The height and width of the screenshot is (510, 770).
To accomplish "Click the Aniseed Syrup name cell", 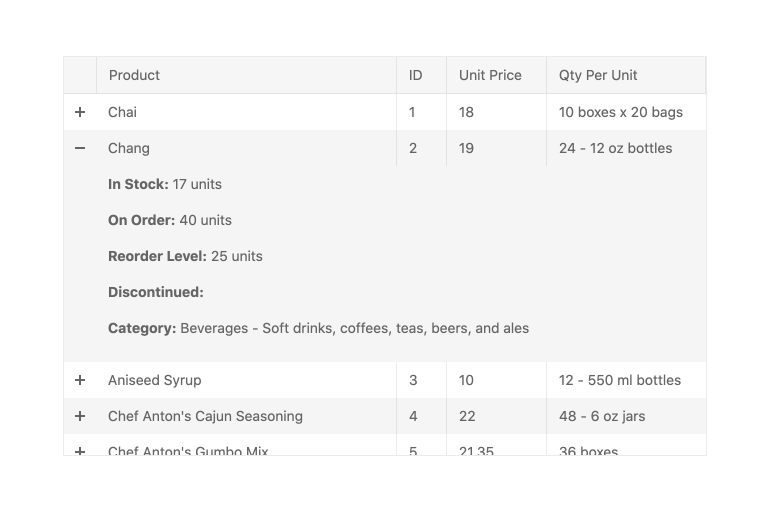I will click(155, 380).
